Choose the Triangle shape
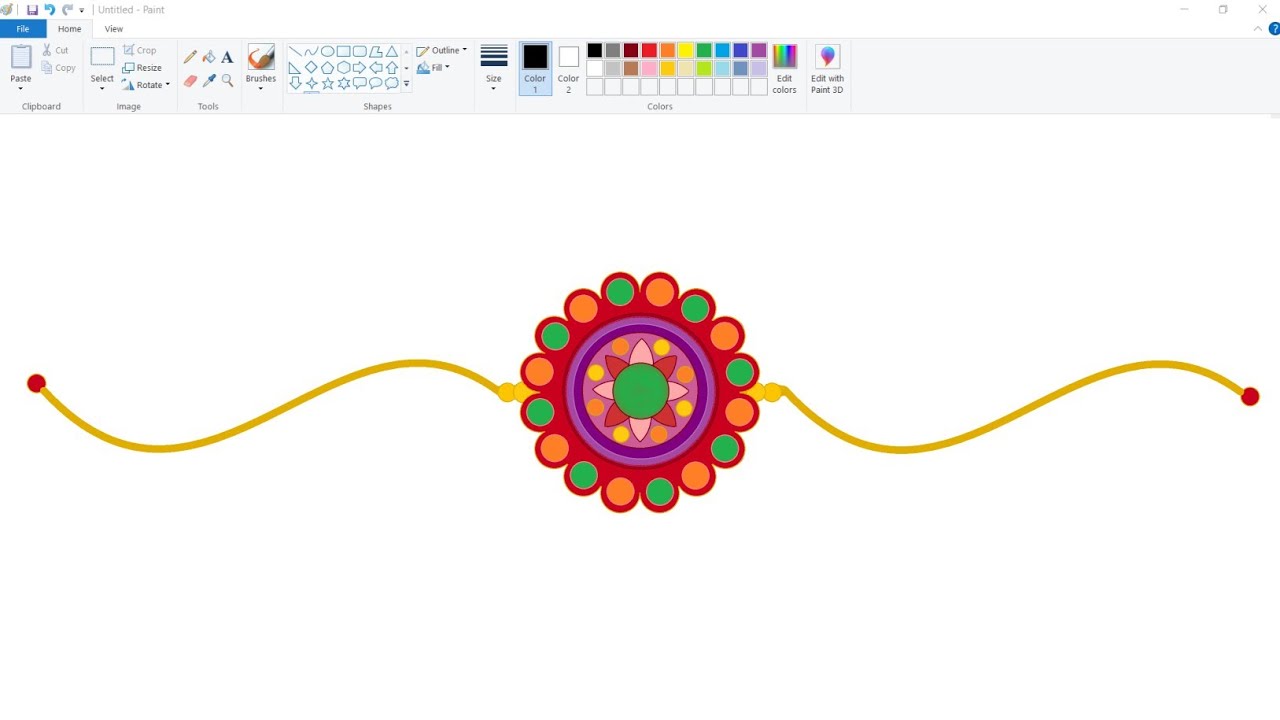Screen dimensions: 1280x720 pos(392,51)
